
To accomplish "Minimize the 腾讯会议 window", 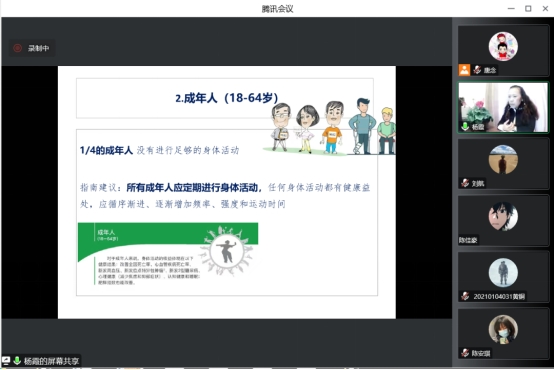I will click(x=511, y=8).
